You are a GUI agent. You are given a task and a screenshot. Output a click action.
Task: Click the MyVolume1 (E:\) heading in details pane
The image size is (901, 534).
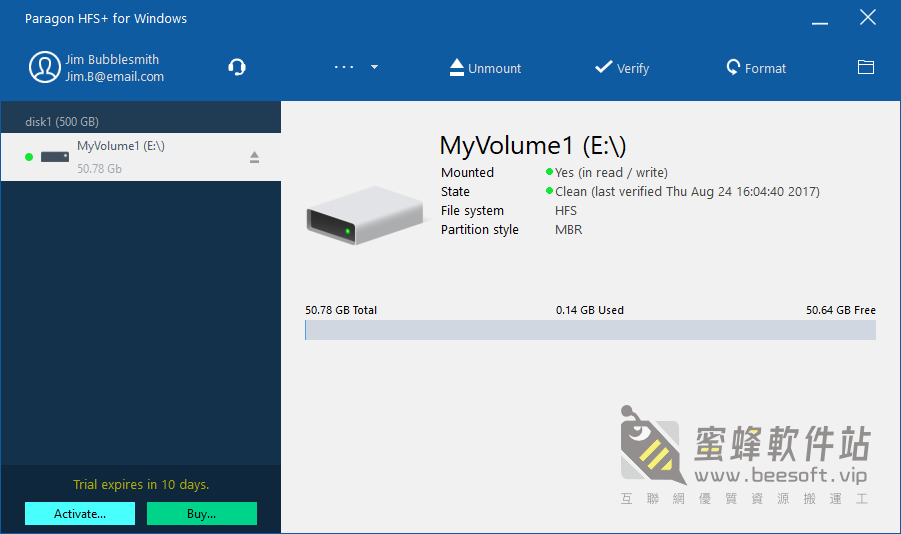[x=533, y=145]
